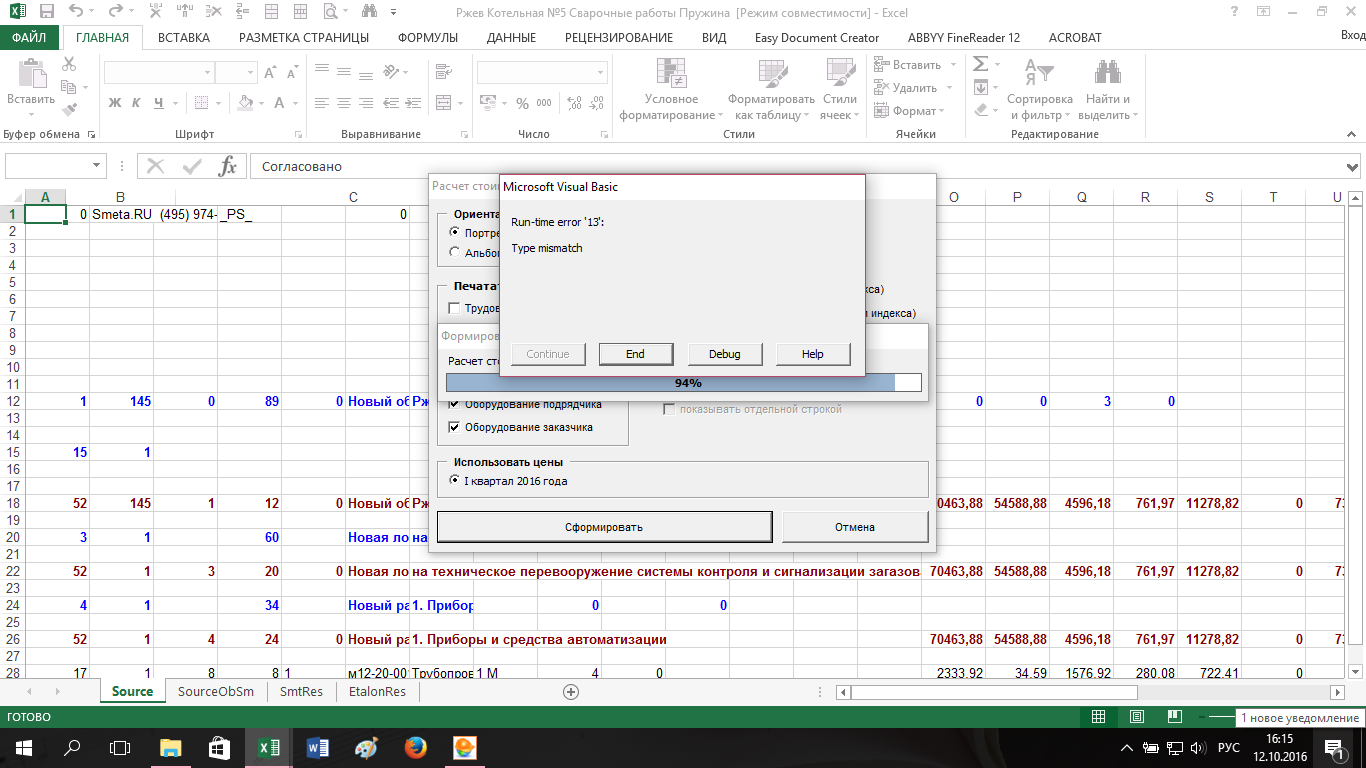Click the Сформировать button

(604, 527)
